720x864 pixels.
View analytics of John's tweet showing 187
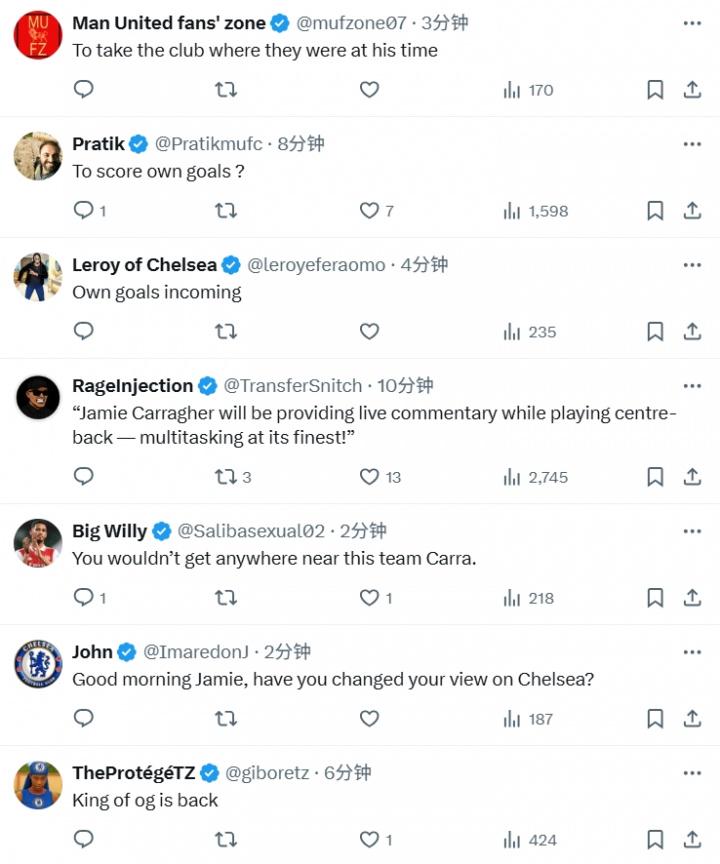[x=528, y=719]
